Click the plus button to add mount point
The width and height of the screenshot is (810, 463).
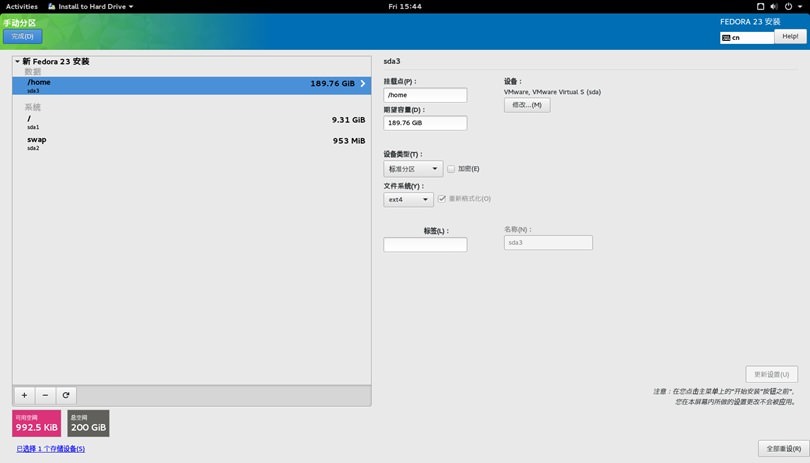24,395
